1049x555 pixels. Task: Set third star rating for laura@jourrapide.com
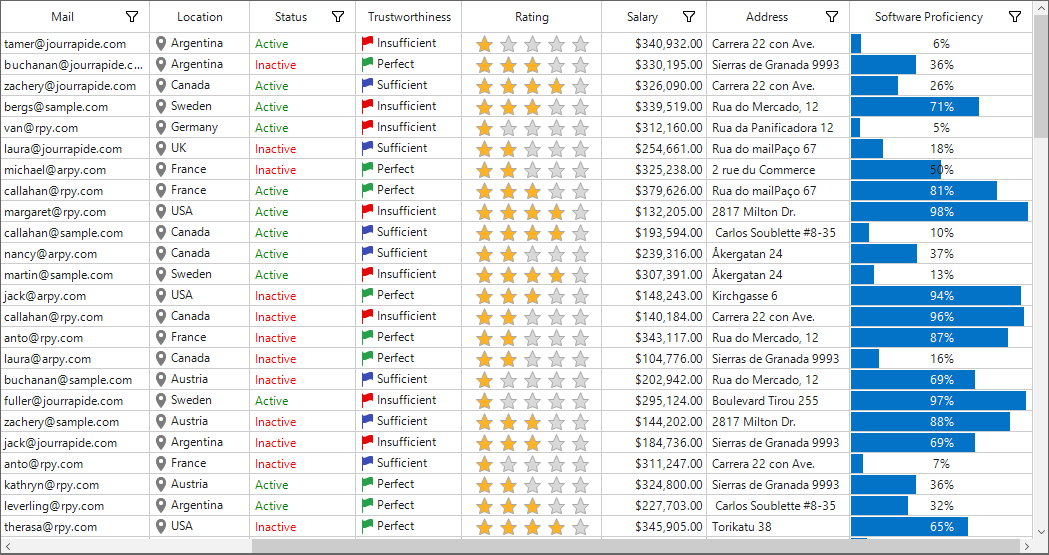[533, 149]
